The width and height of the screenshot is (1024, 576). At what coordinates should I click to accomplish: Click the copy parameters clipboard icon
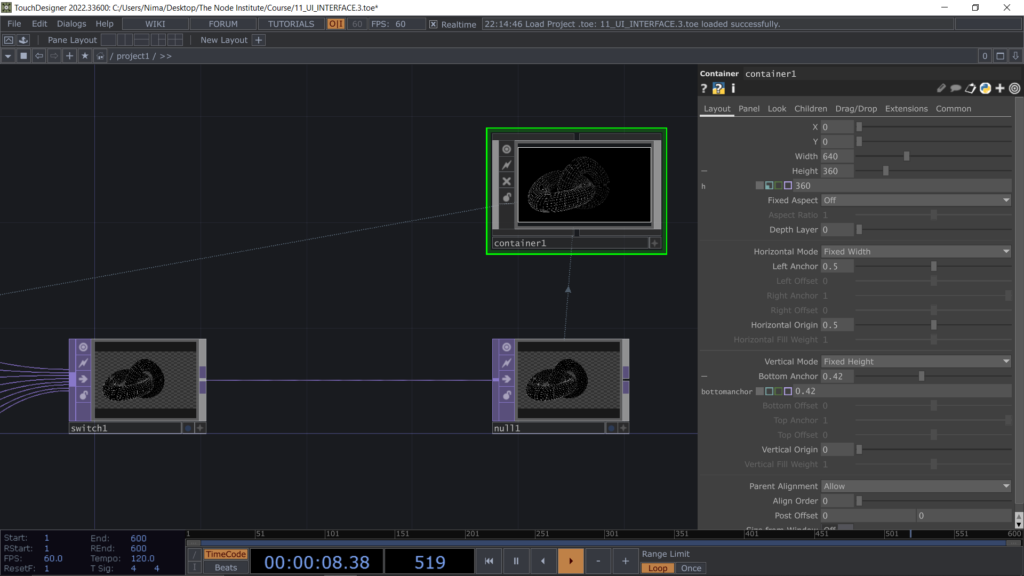pyautogui.click(x=970, y=88)
